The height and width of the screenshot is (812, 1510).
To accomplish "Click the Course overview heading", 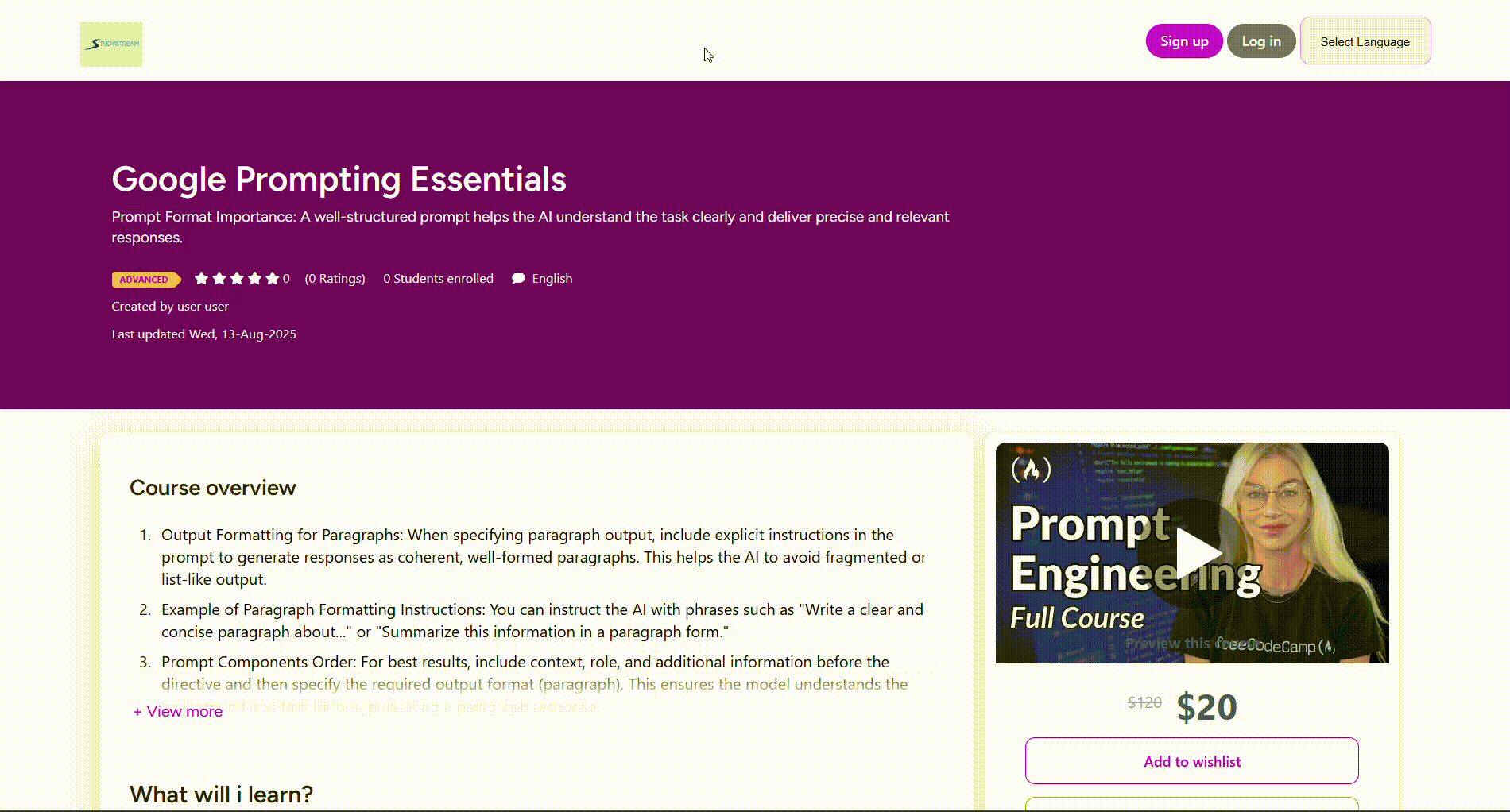I will tap(213, 488).
